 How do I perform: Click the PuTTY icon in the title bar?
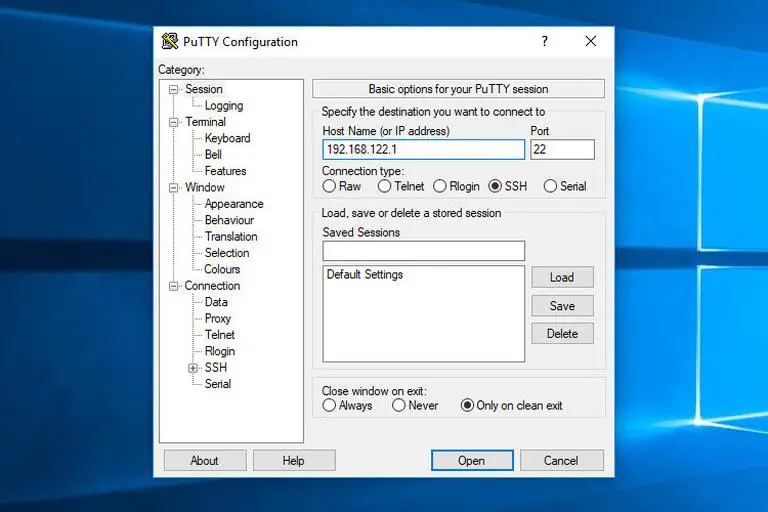(x=170, y=41)
